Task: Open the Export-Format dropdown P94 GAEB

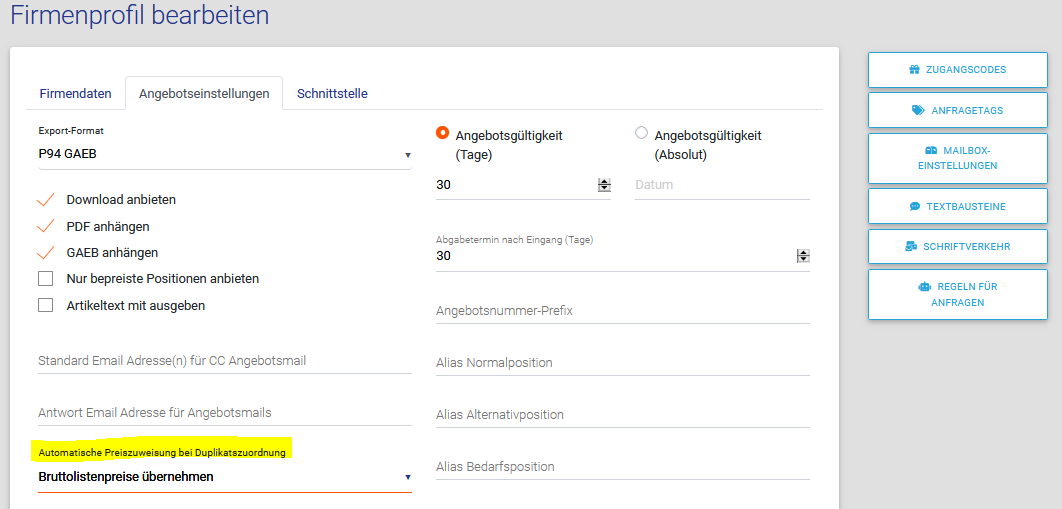Action: 224,155
